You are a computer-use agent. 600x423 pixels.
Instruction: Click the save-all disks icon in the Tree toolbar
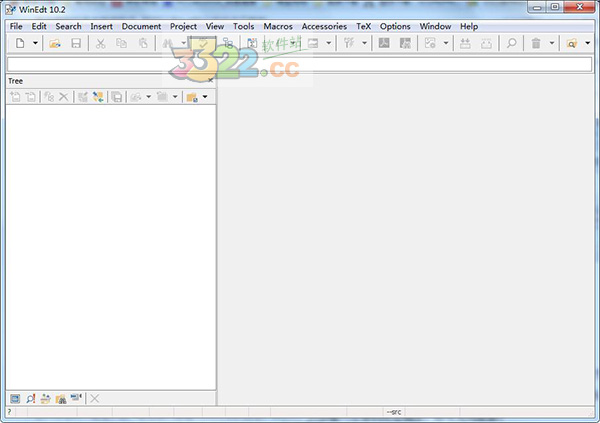click(117, 97)
